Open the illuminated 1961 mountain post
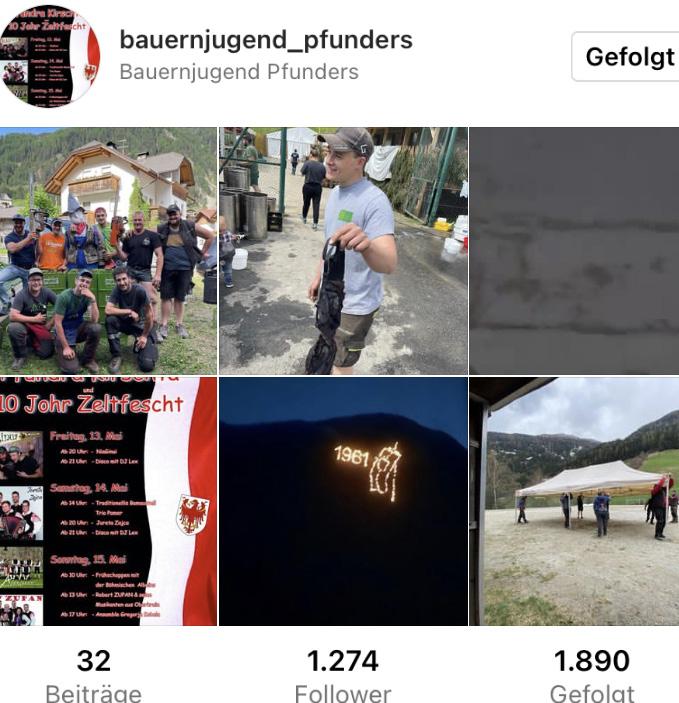The image size is (679, 703). [x=343, y=501]
